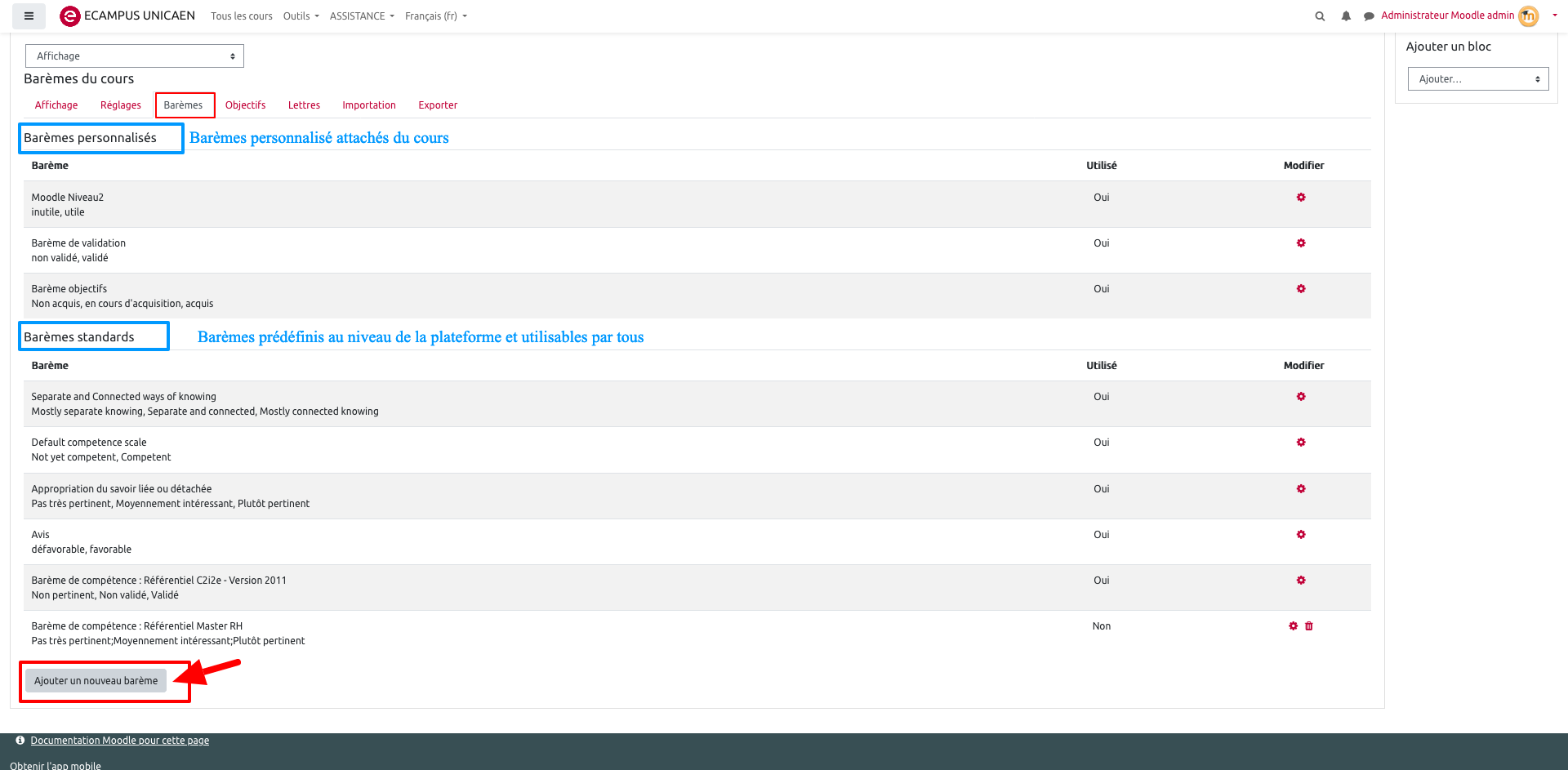Expand the Outils menu
Viewport: 1568px width, 770px height.
tap(301, 16)
